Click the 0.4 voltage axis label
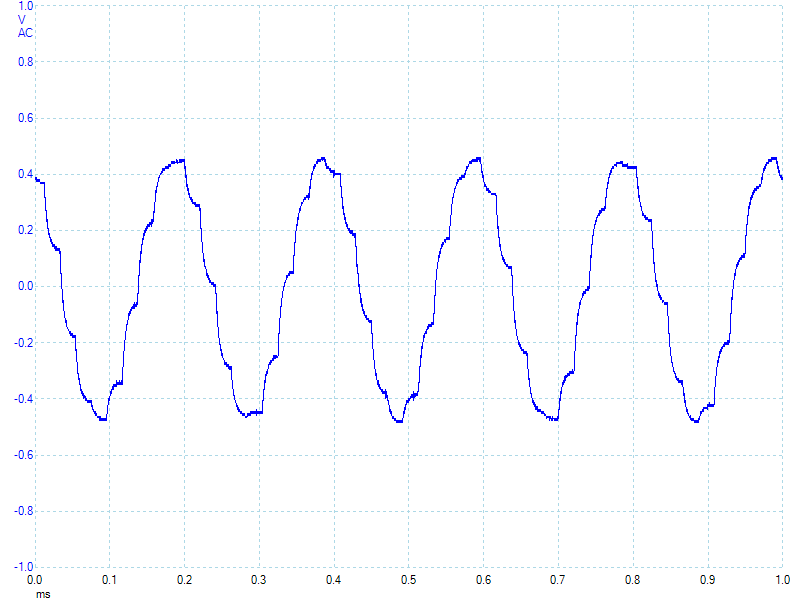The image size is (800, 600). (x=26, y=174)
